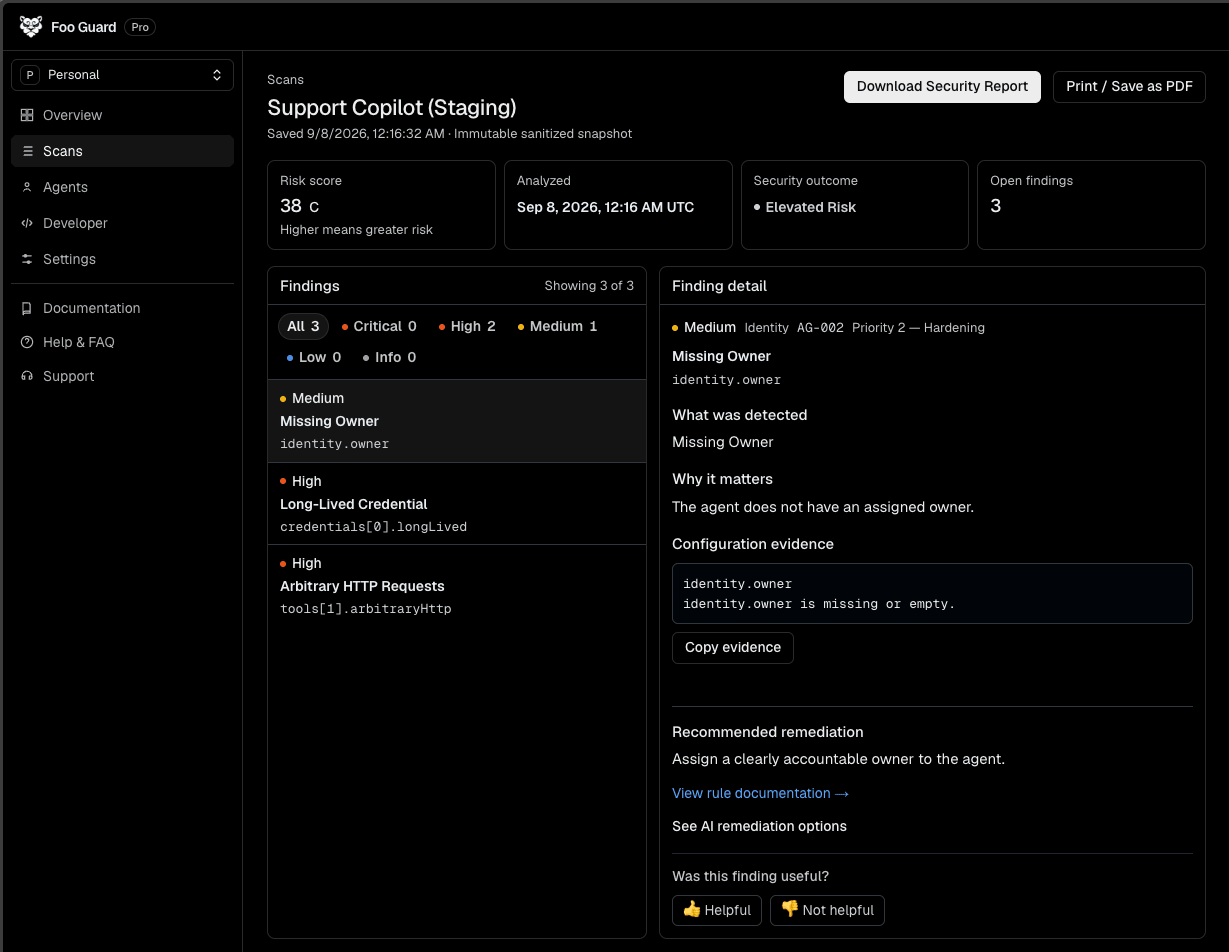Screen dimensions: 1229x952
Task: Mark finding as Not helpful
Action: 827,910
